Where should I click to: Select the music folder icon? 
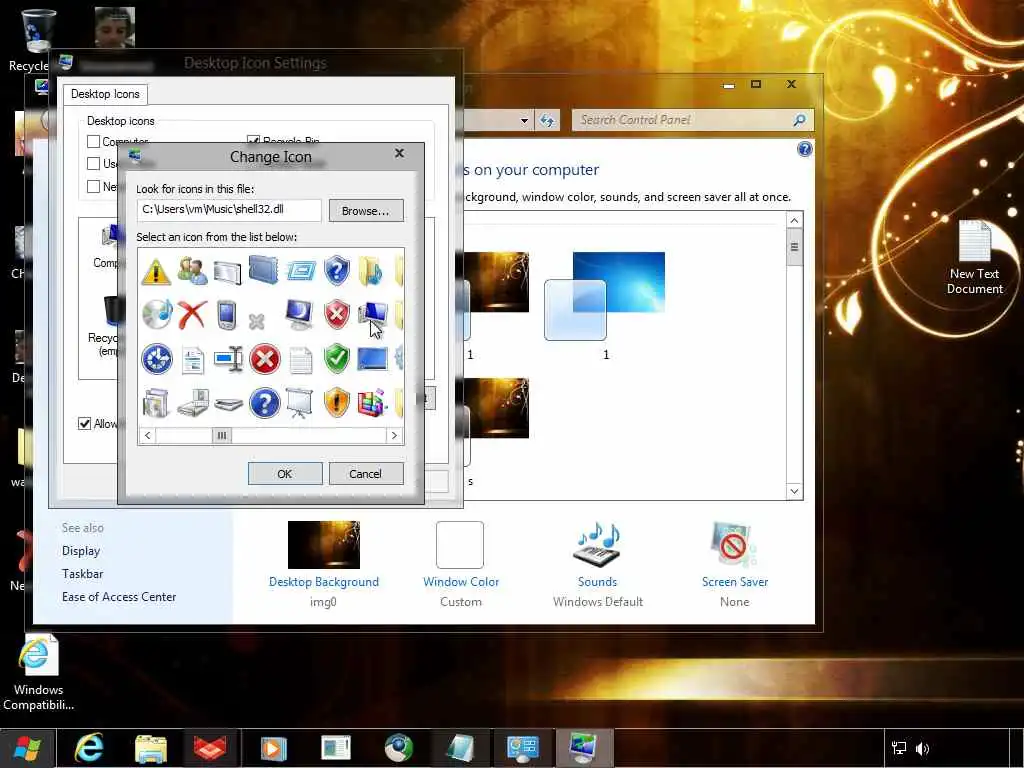[372, 270]
